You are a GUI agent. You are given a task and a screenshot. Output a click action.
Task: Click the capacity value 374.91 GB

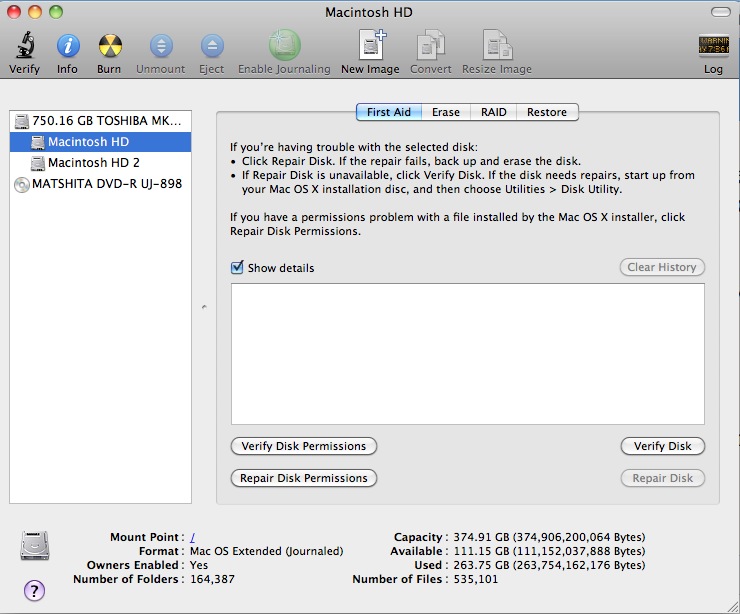click(481, 537)
